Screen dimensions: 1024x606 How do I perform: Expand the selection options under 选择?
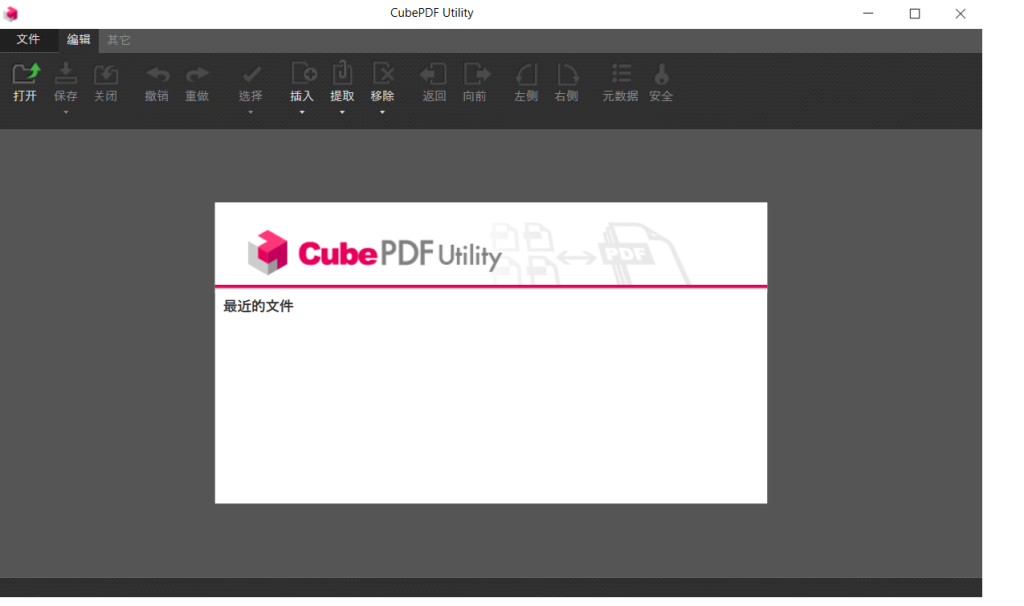point(251,110)
